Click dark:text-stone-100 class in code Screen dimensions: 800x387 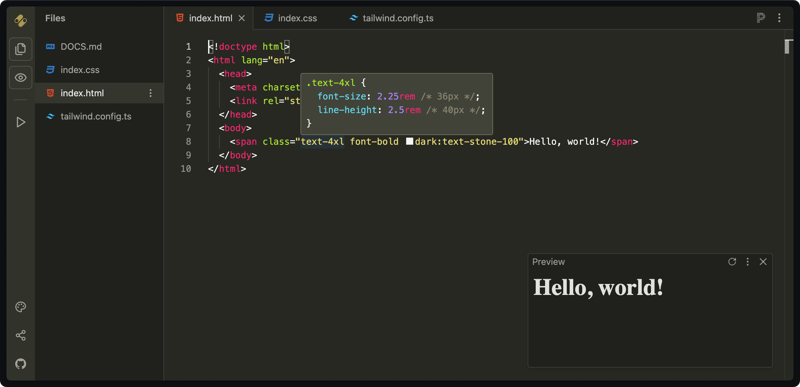(x=467, y=142)
